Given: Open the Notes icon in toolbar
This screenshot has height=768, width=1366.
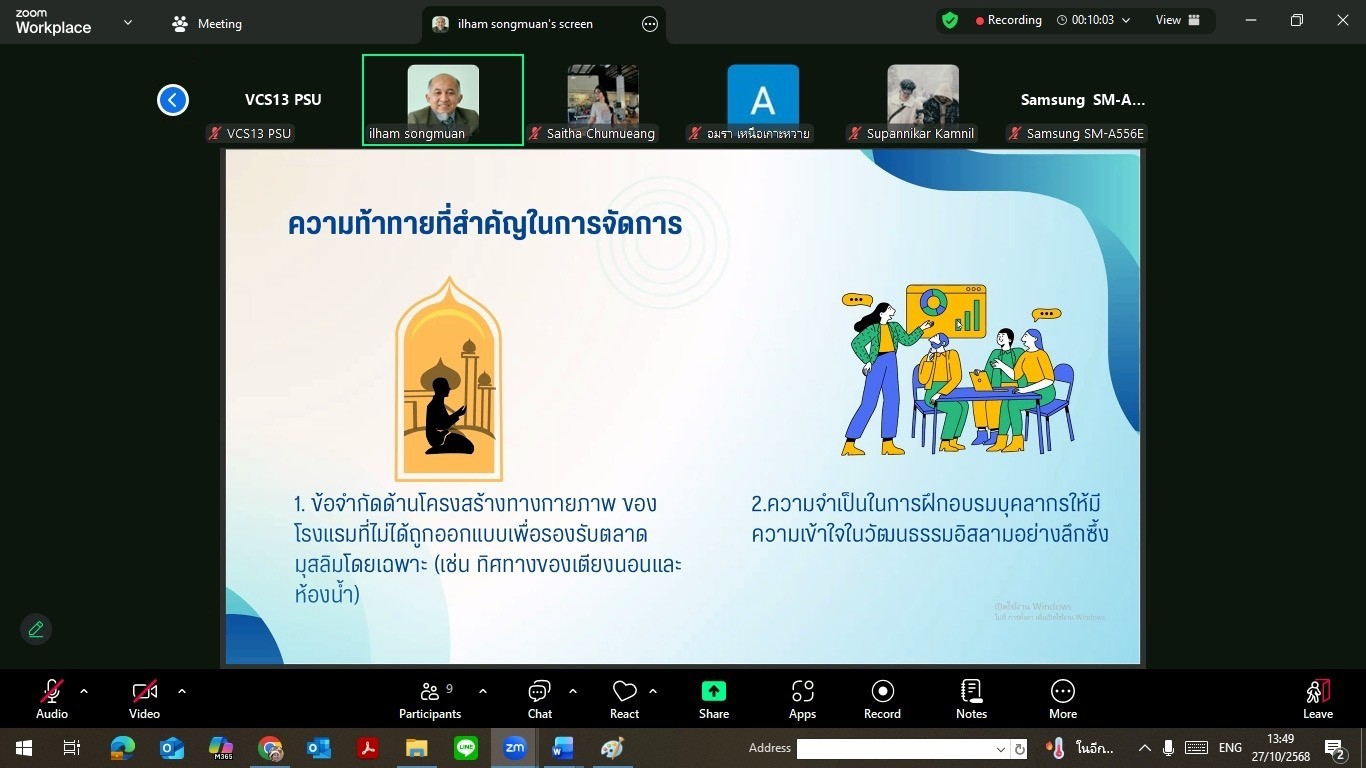Looking at the screenshot, I should coord(971,692).
